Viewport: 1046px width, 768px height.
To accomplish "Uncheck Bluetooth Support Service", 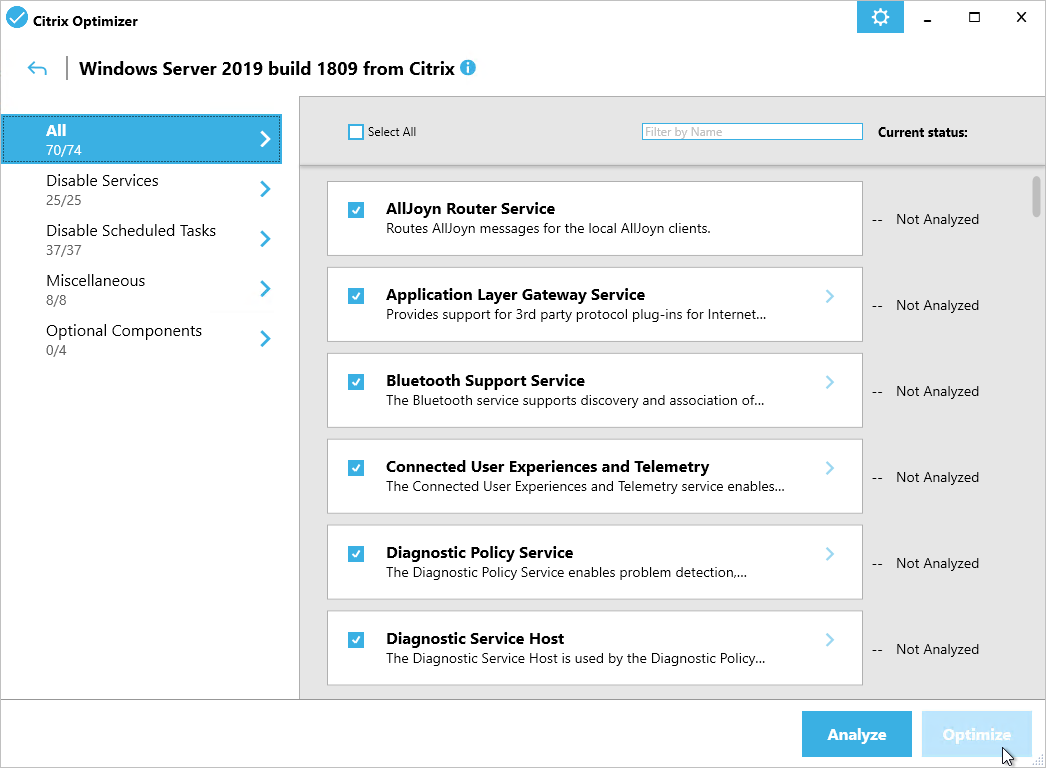I will 356,382.
